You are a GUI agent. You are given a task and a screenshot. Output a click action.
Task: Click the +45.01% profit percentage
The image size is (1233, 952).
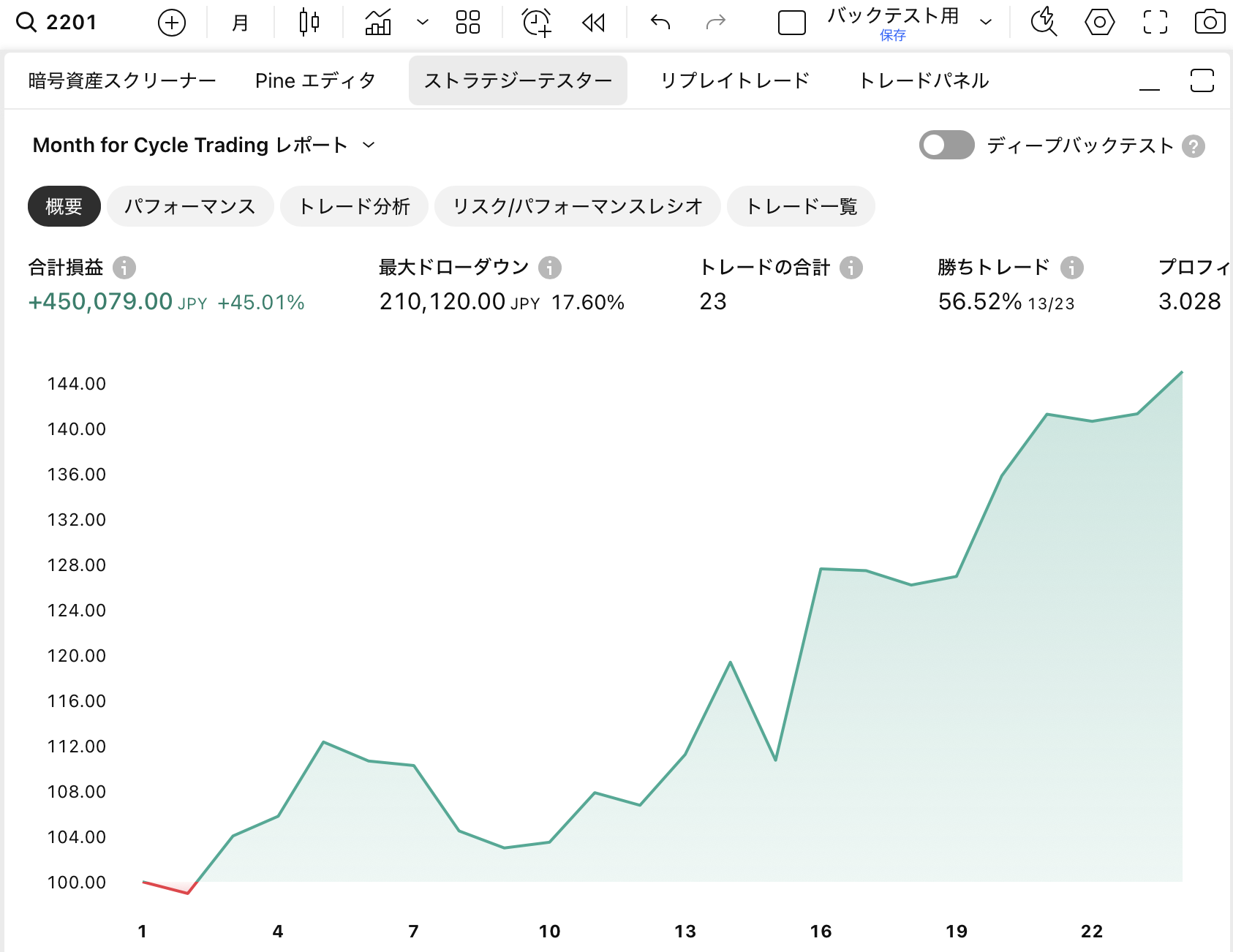click(261, 302)
